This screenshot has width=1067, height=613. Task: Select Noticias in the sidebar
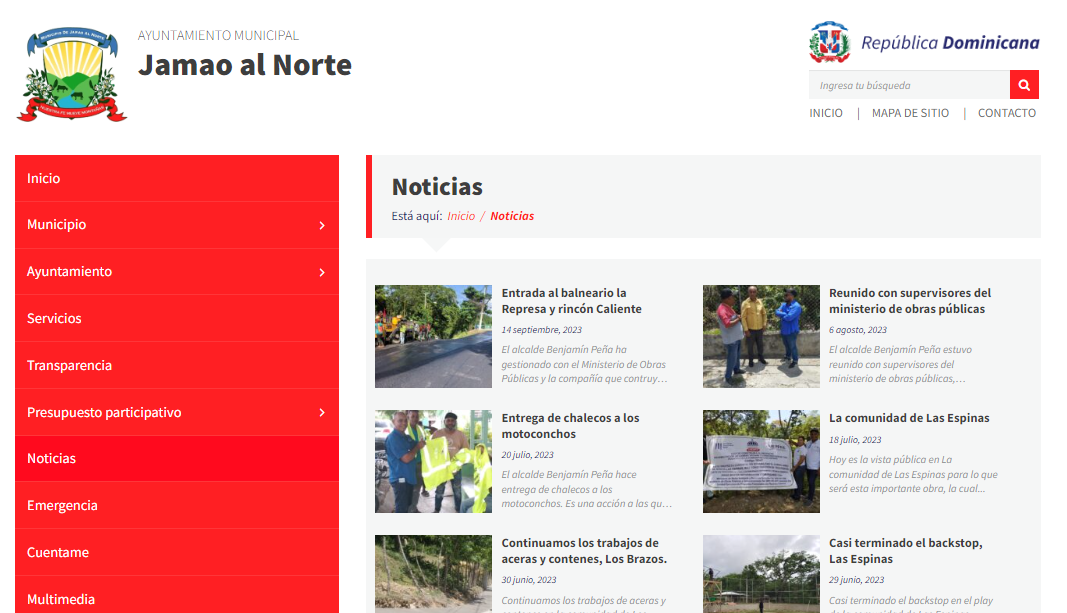coord(177,459)
